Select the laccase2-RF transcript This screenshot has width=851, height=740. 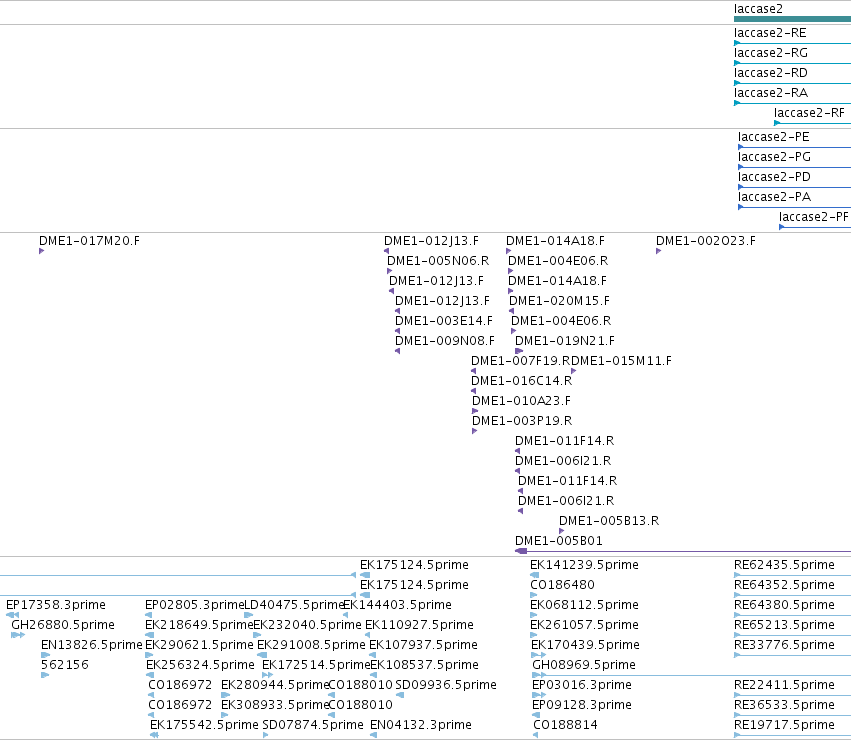click(809, 113)
